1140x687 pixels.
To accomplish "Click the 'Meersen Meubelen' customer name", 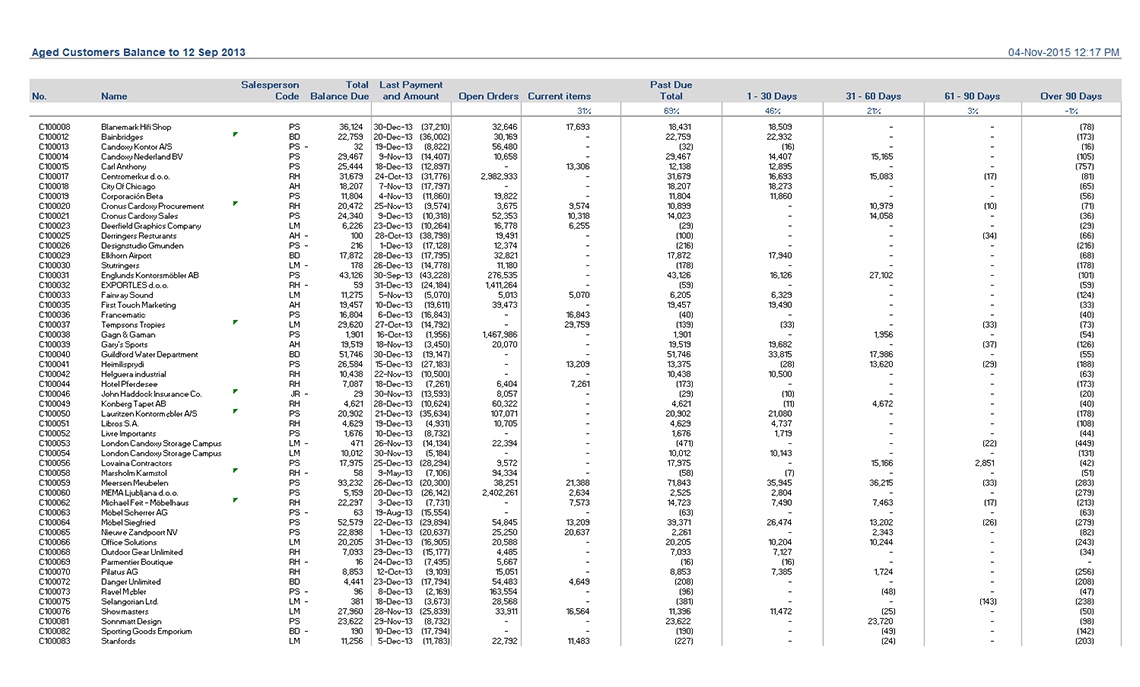I will tap(135, 483).
